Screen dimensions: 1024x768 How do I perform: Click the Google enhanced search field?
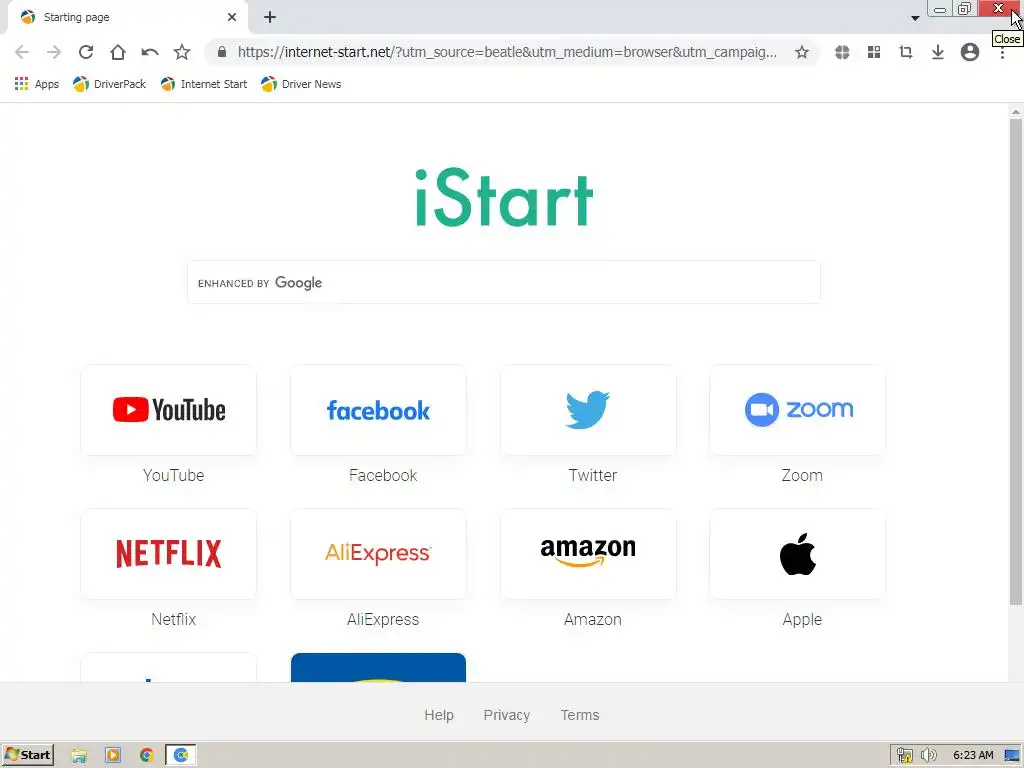(x=504, y=283)
